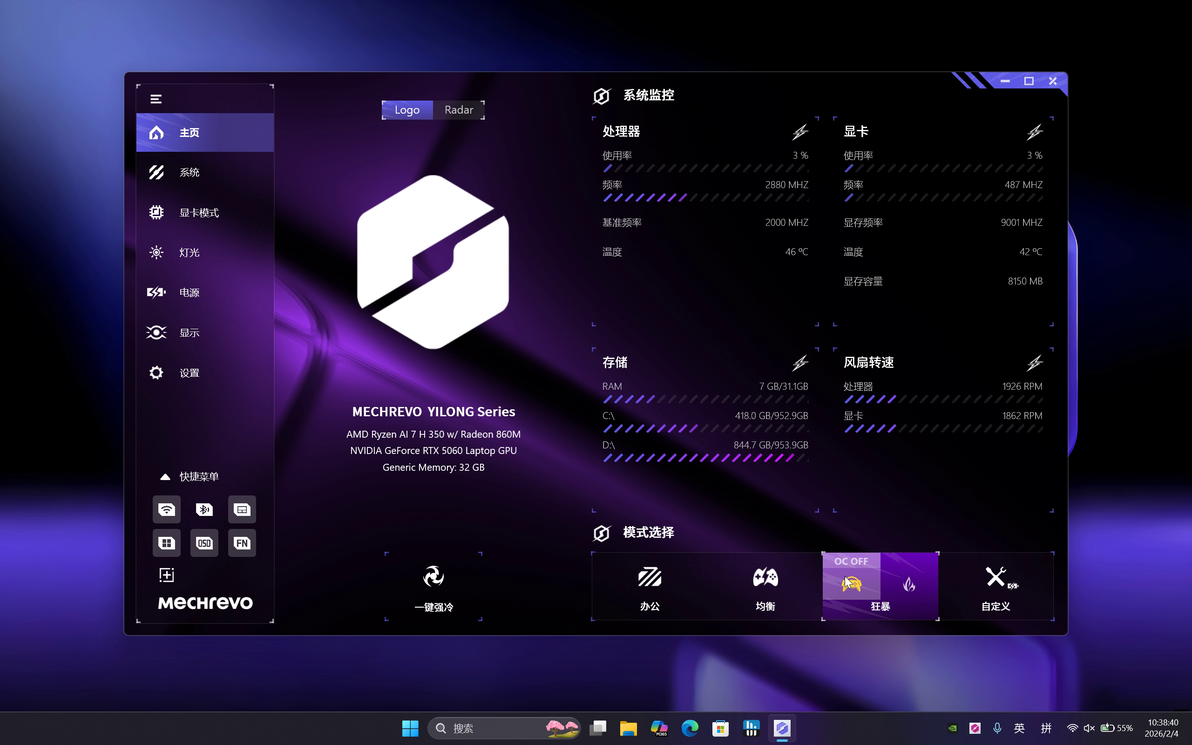
Task: Open the taskbar clock and date
Action: (x=1162, y=728)
